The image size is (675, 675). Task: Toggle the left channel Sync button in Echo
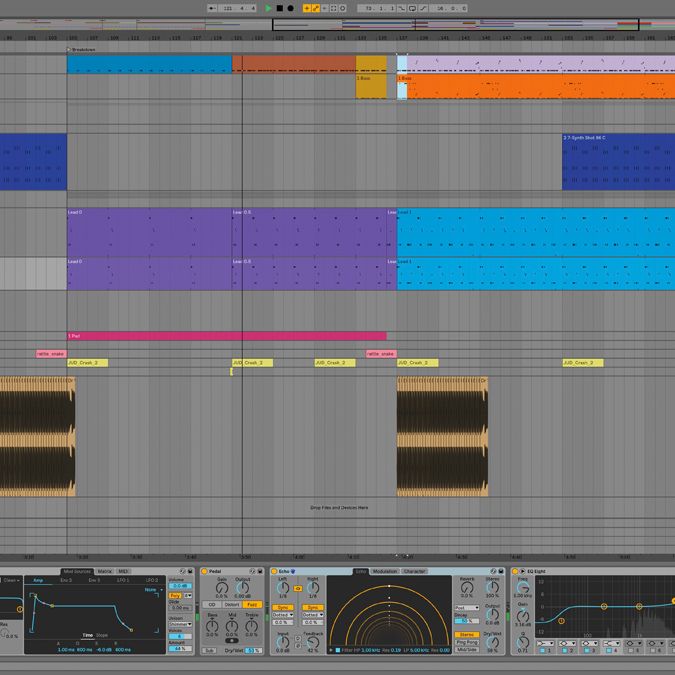point(283,607)
